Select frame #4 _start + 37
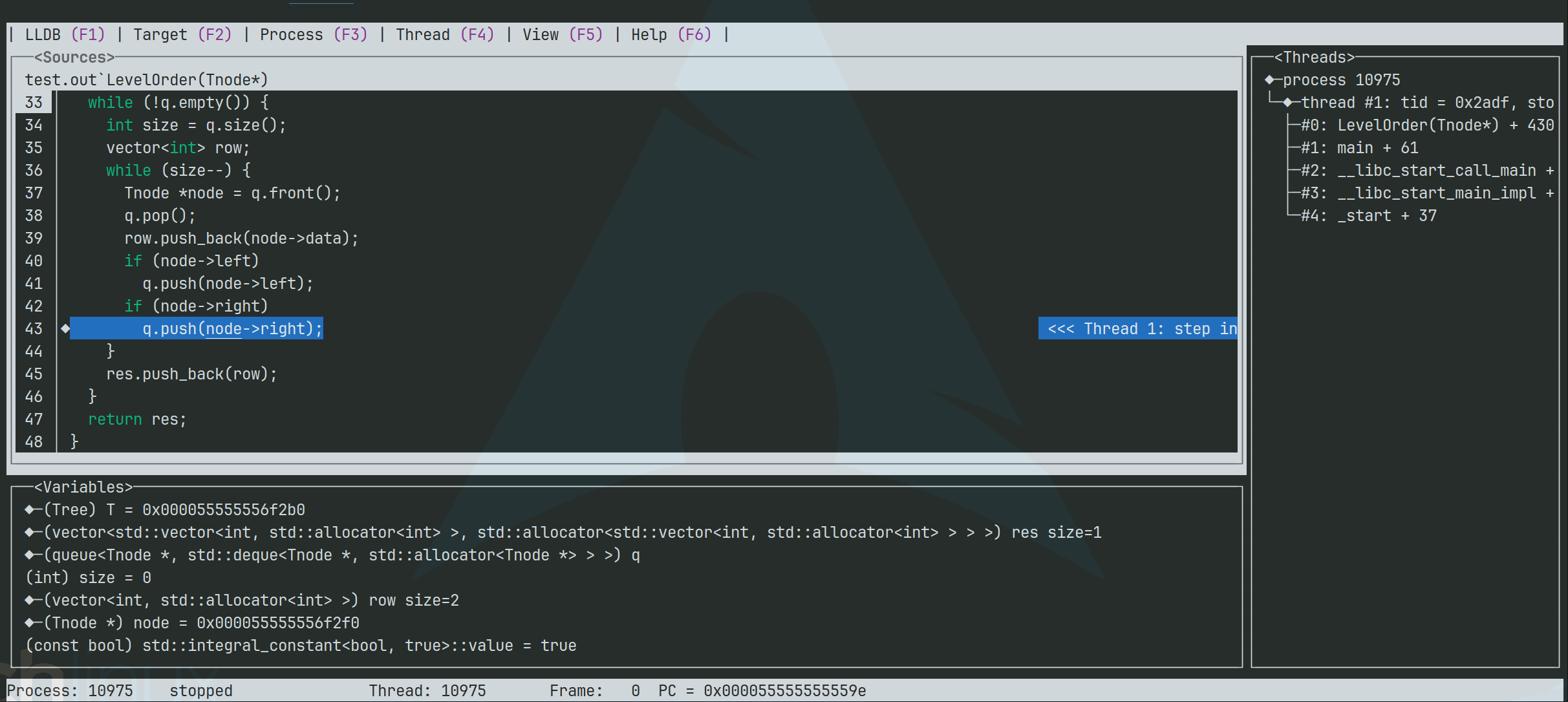The width and height of the screenshot is (1568, 702). tap(1368, 215)
